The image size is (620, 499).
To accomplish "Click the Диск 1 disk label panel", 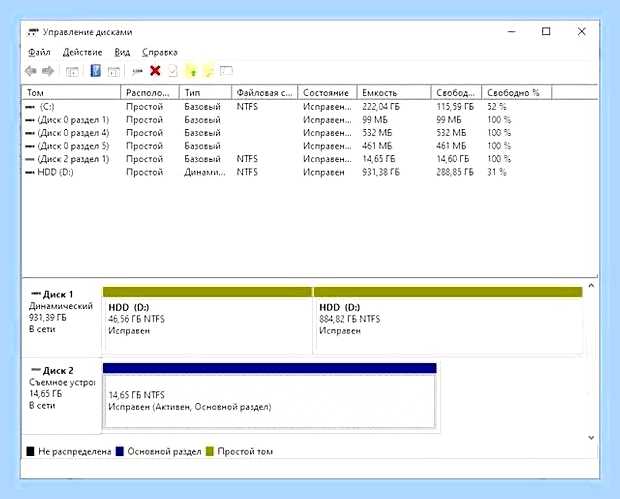I will click(x=62, y=316).
